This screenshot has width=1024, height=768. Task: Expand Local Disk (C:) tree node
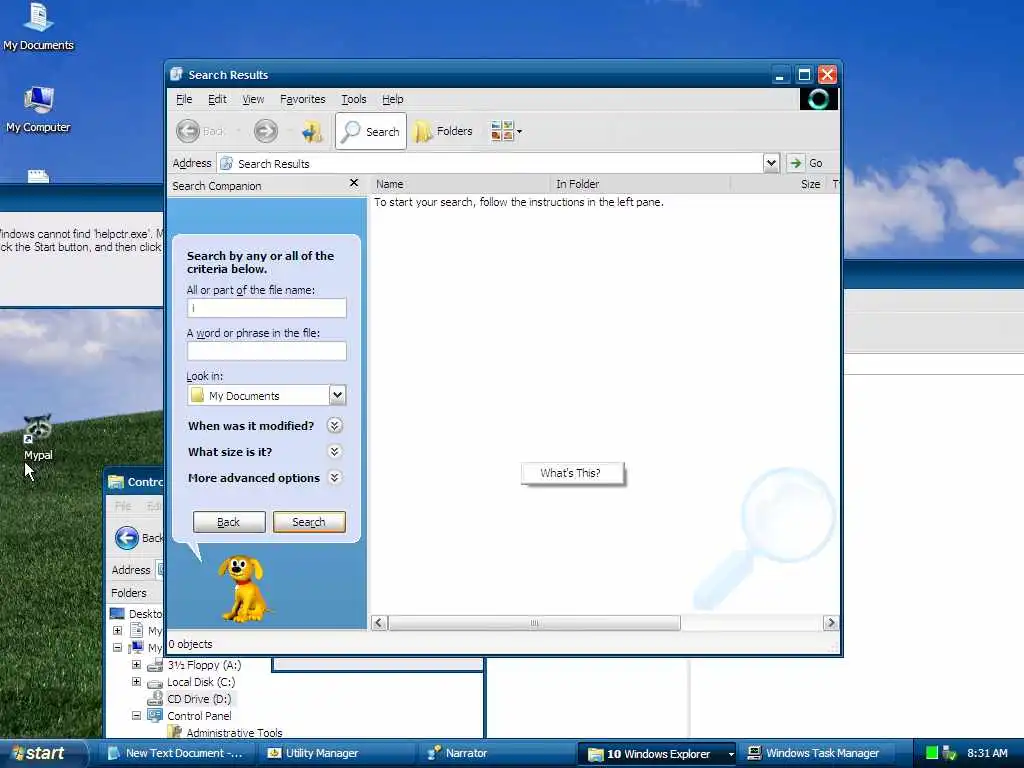point(136,682)
